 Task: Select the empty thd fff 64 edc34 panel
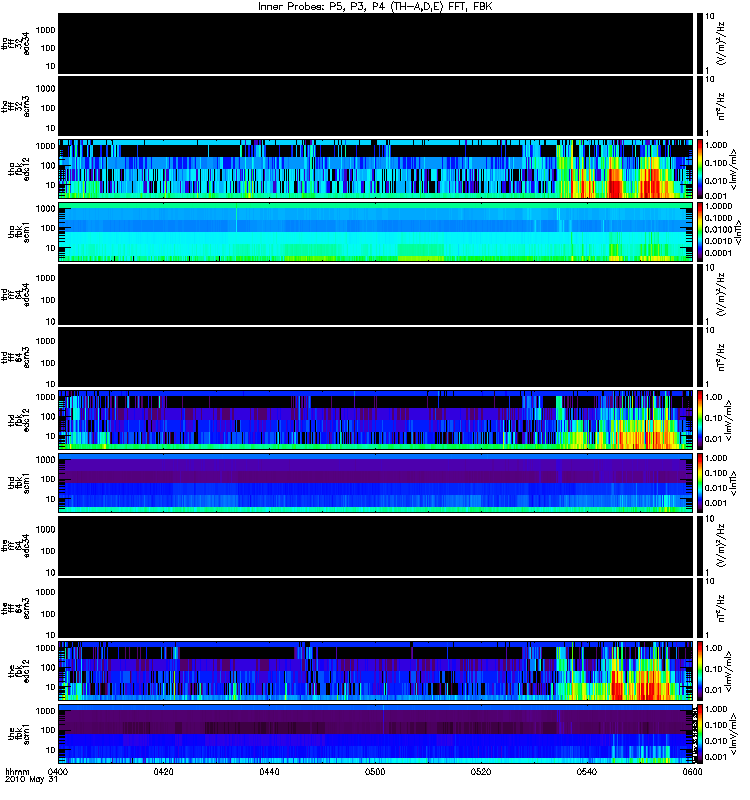point(376,294)
